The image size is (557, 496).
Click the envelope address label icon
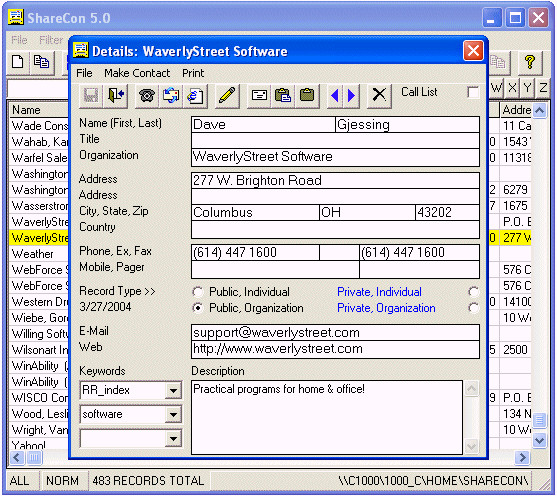coord(259,96)
